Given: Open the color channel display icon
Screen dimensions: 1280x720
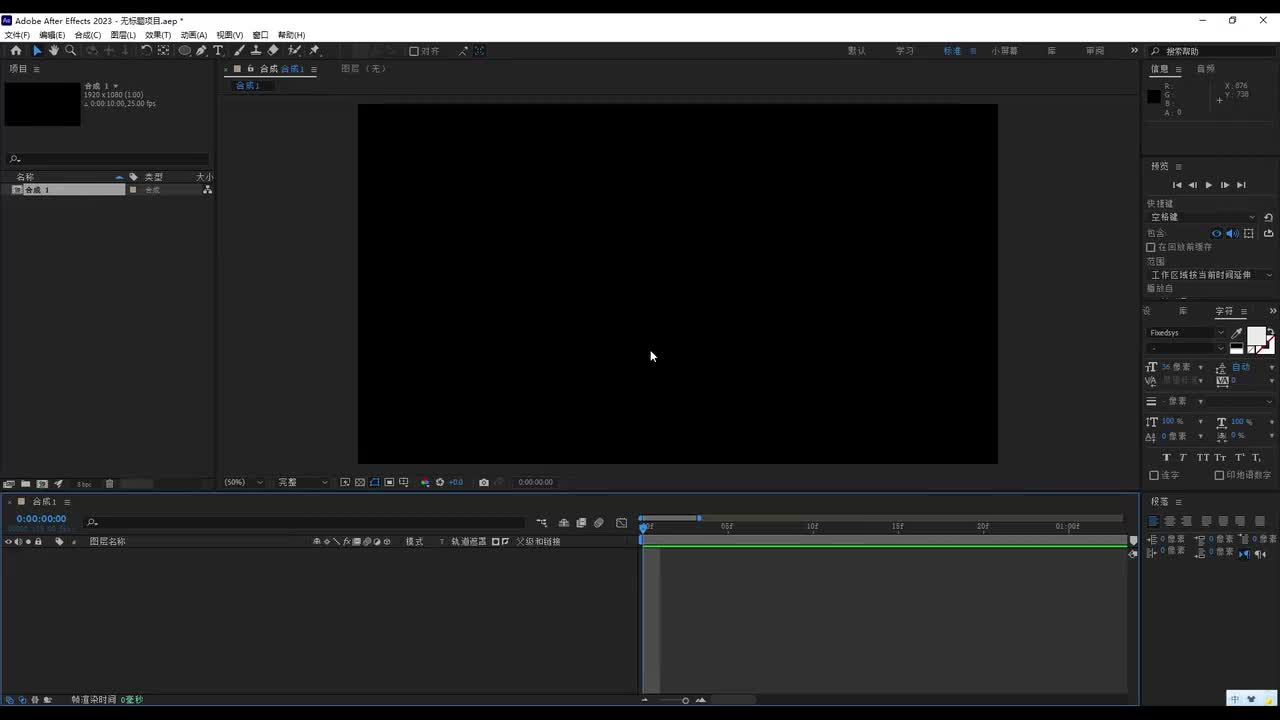Looking at the screenshot, I should 425,482.
